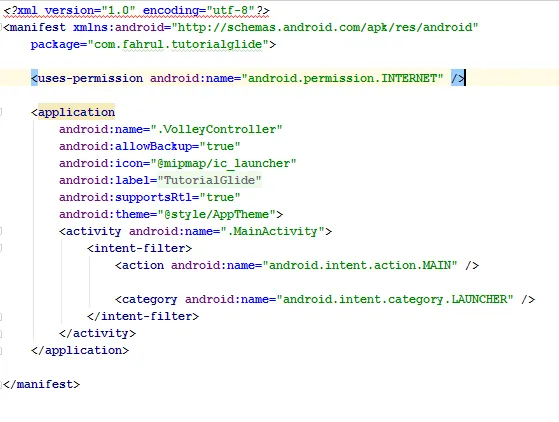Click the highlighted application opening tag
559x422 pixels.
(76, 113)
